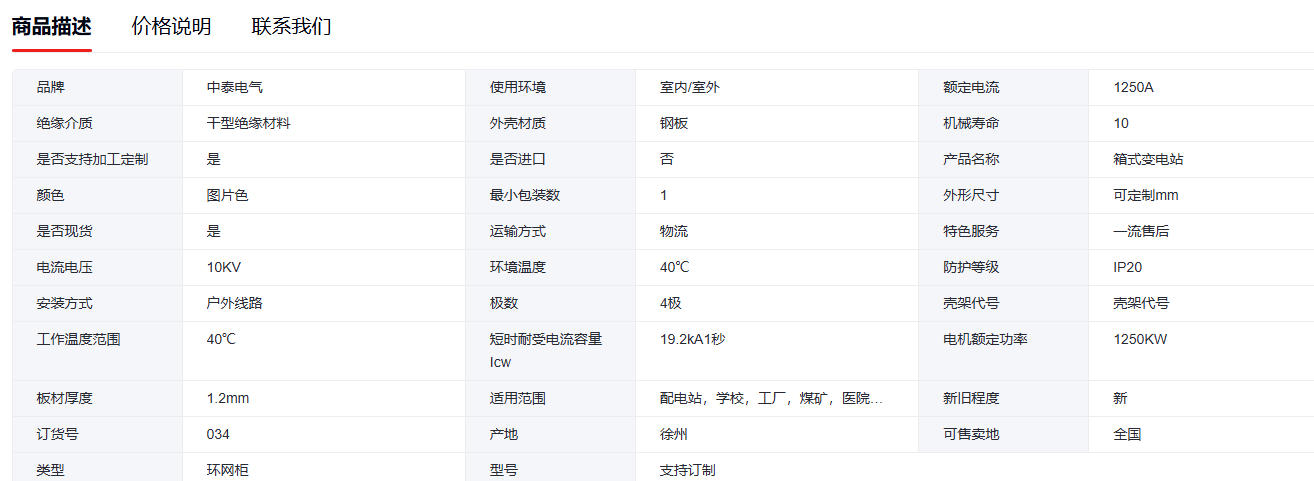Screen dimensions: 1314x481
Task: Click the 订货号 value 034
Action: [218, 434]
